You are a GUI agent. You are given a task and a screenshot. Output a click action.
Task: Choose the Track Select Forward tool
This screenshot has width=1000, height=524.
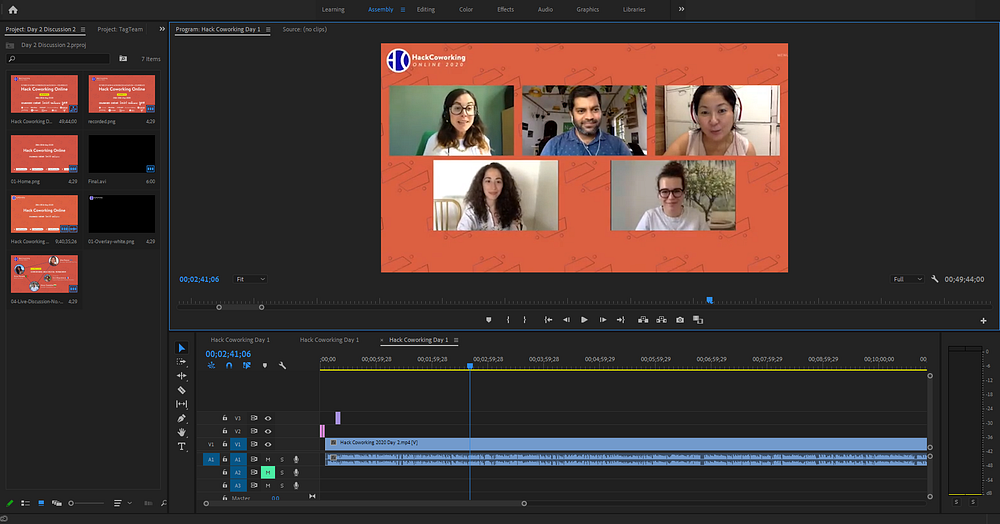point(182,362)
